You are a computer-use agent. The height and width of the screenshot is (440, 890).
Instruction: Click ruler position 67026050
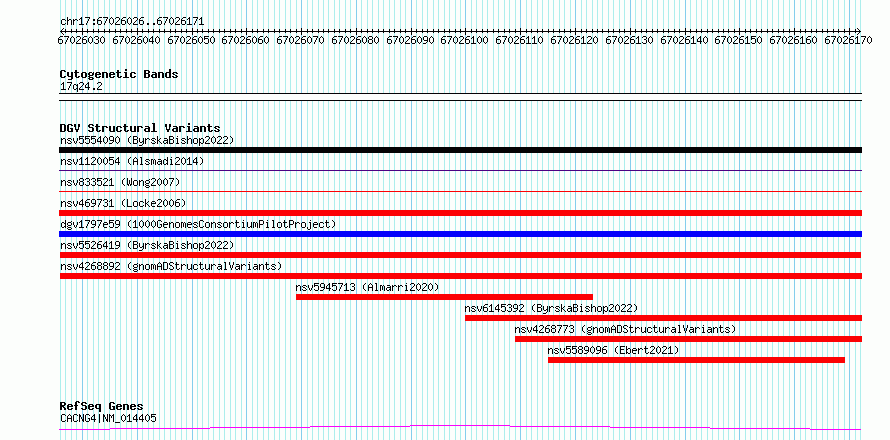pyautogui.click(x=191, y=40)
